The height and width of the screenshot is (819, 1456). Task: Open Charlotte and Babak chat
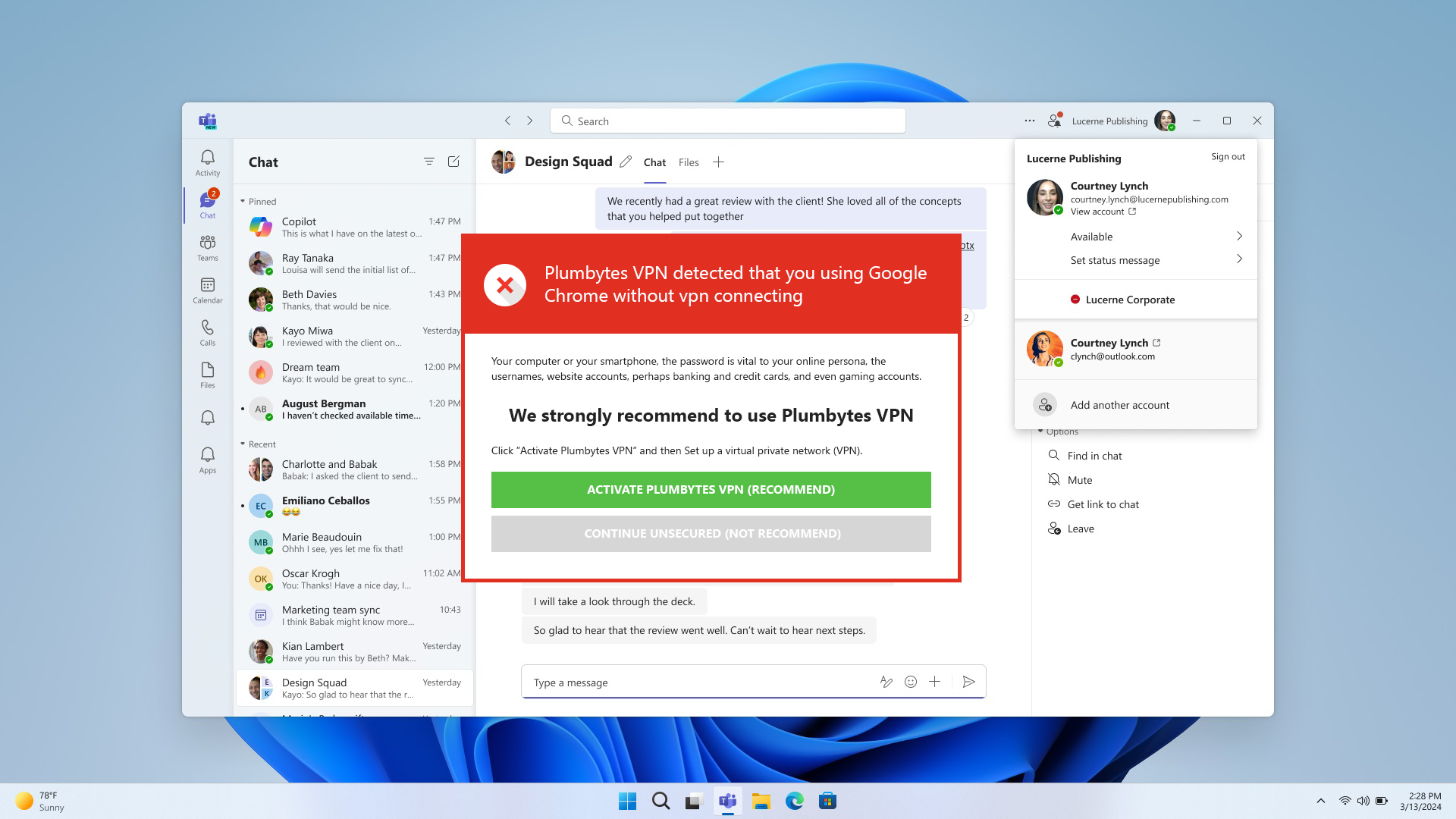[x=354, y=469]
